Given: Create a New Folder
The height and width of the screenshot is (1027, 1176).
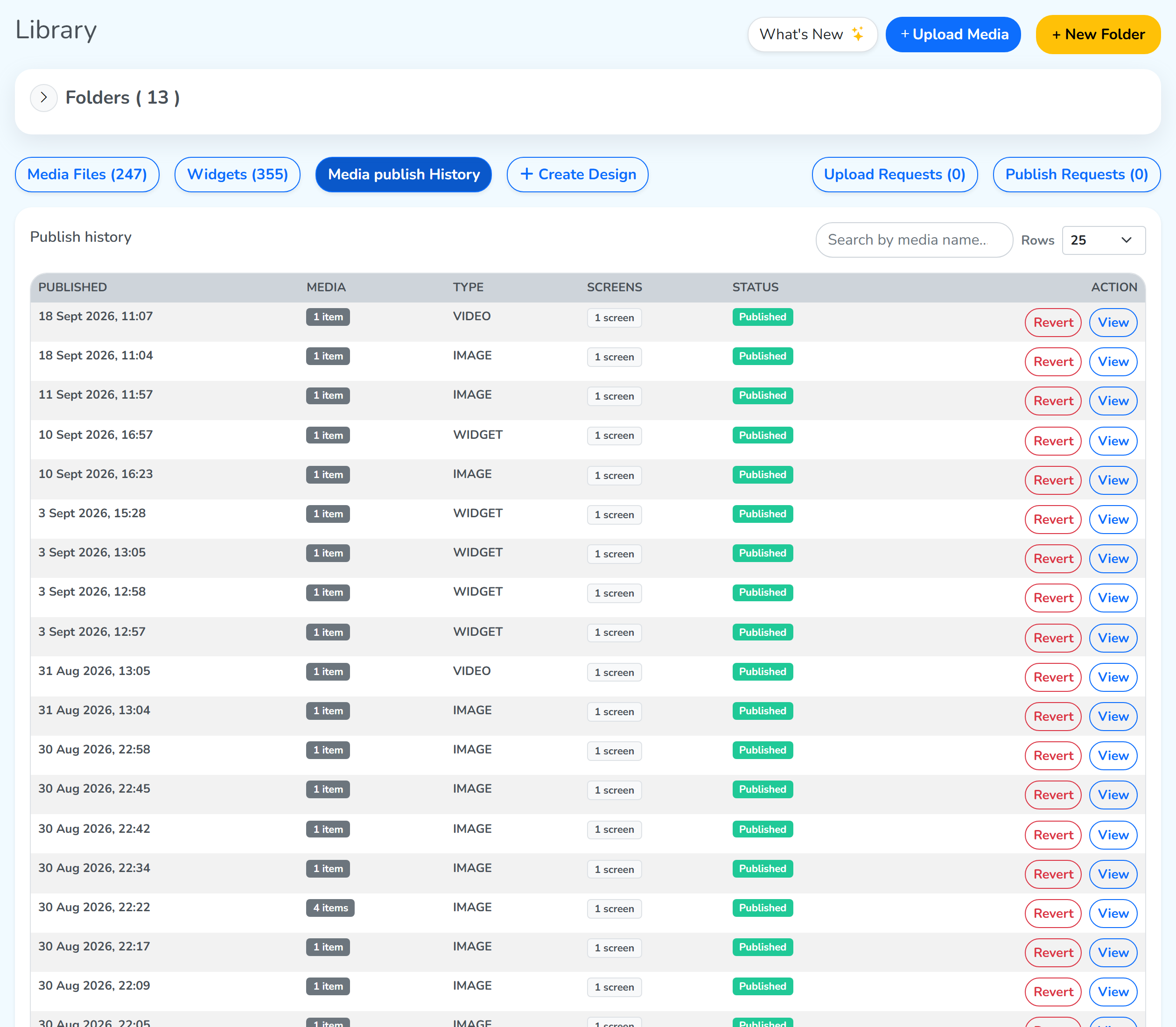Looking at the screenshot, I should (1098, 35).
